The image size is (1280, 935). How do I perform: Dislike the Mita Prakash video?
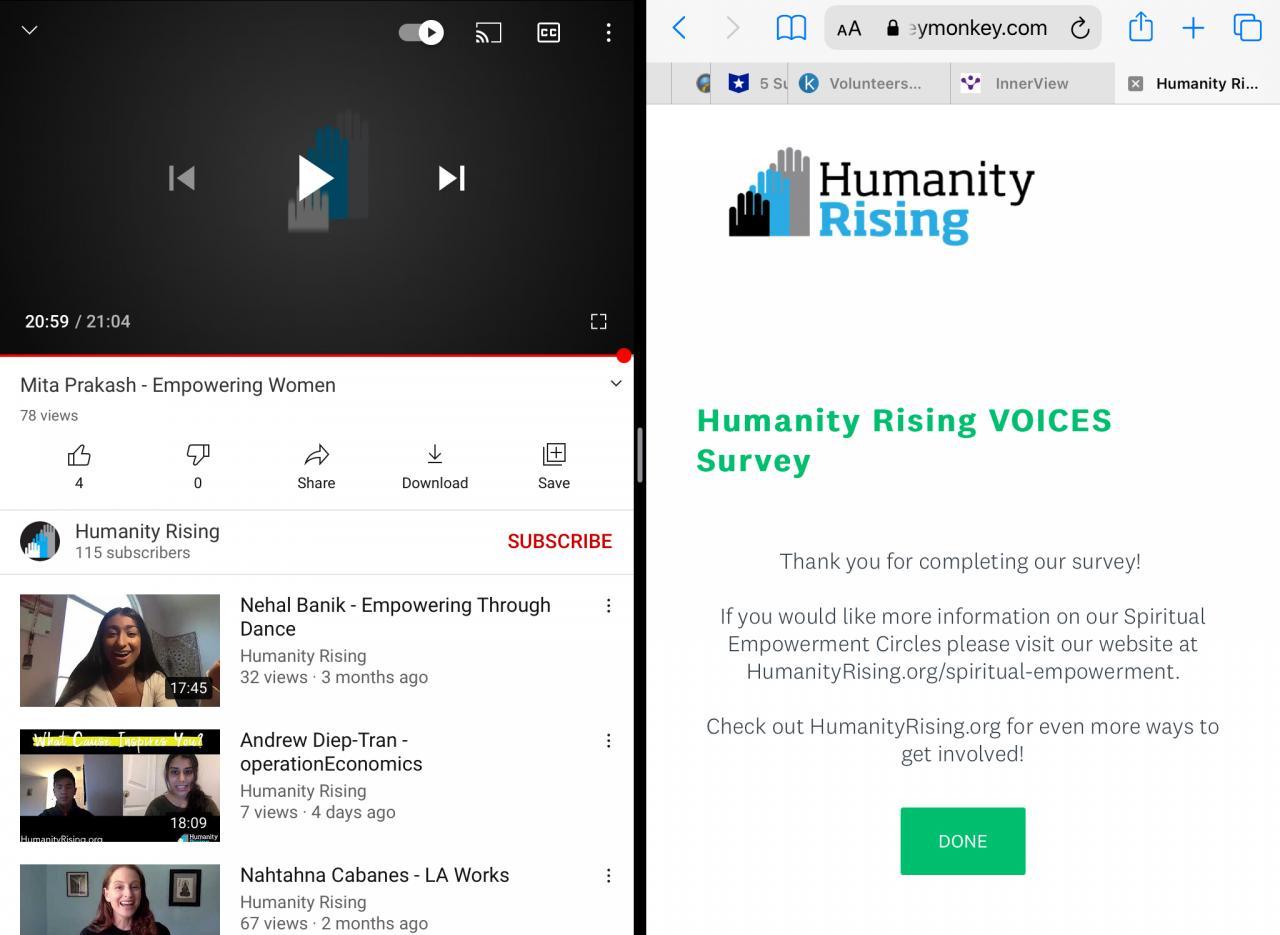coord(198,466)
